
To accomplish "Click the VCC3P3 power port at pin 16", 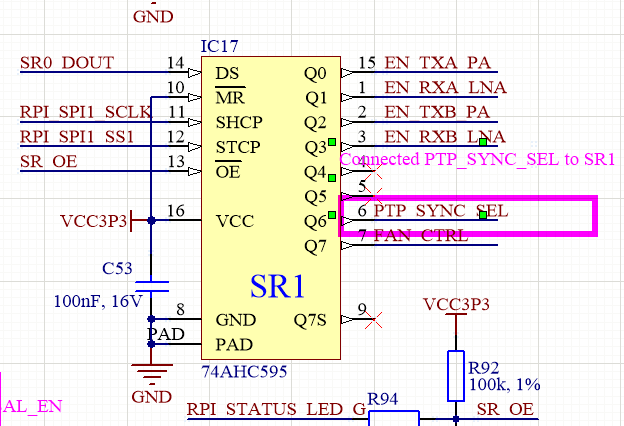I will (93, 221).
